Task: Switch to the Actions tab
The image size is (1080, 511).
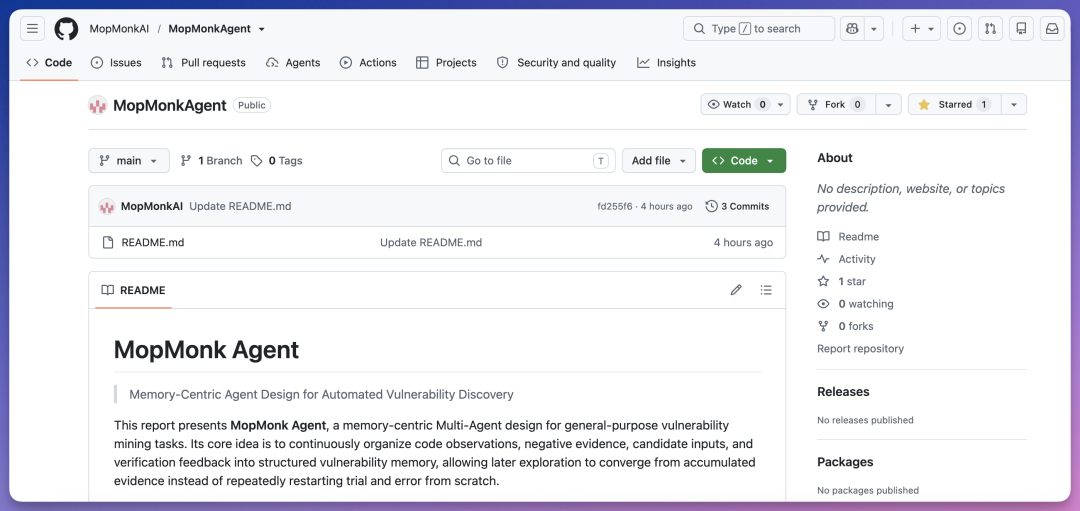Action: (368, 63)
